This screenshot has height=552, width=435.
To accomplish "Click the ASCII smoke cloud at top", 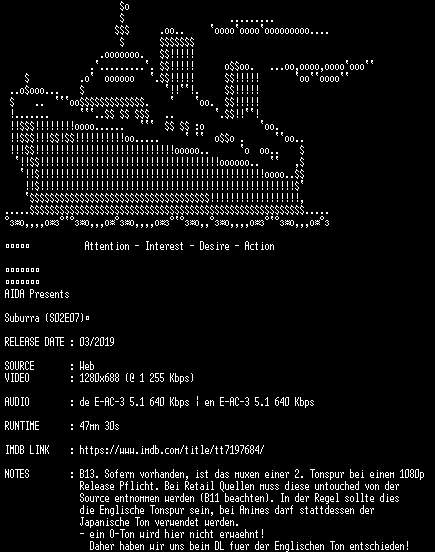I will [x=269, y=27].
